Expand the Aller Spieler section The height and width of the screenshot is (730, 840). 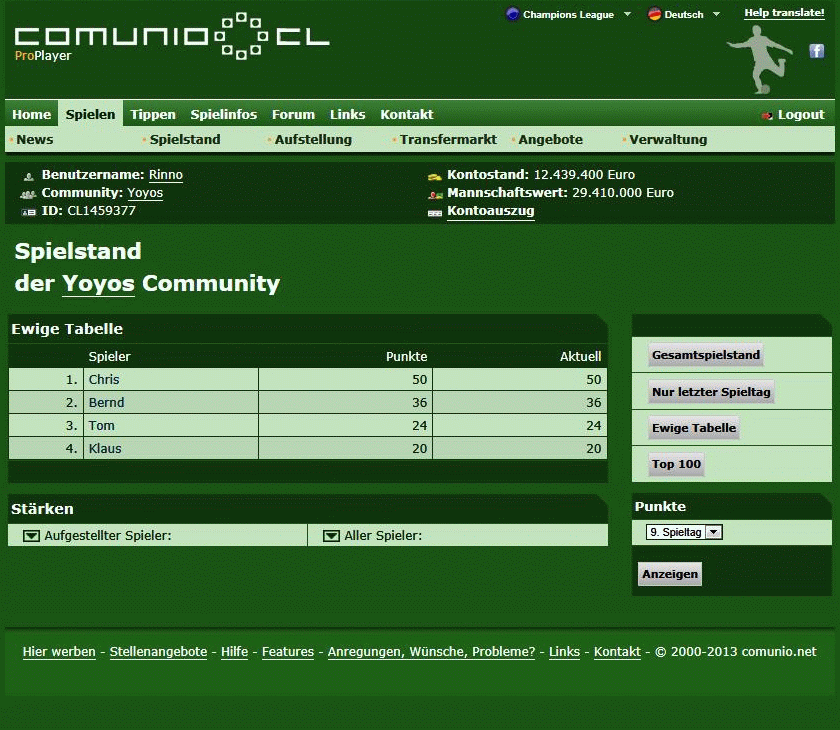[x=331, y=536]
